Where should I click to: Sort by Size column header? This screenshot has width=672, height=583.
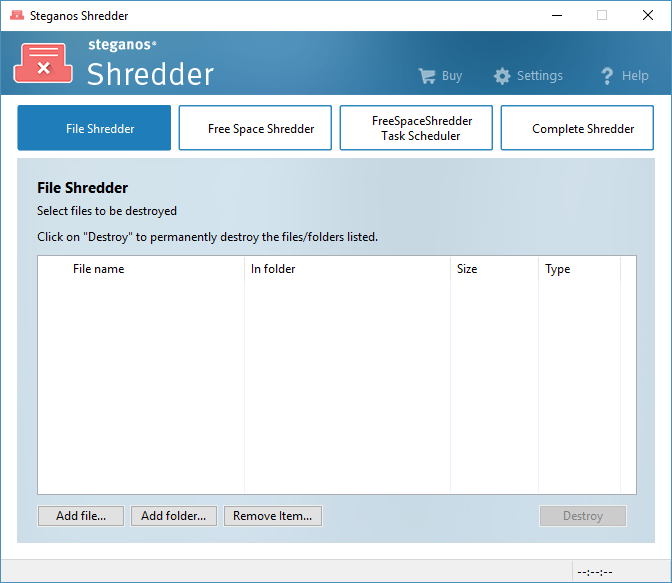[x=495, y=269]
